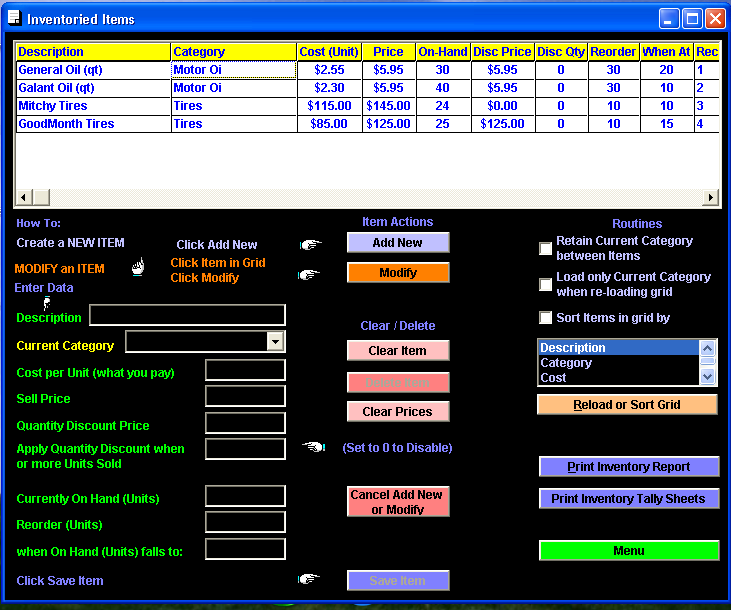This screenshot has height=610, width=731.
Task: Click the orange Modify button
Action: click(x=398, y=272)
